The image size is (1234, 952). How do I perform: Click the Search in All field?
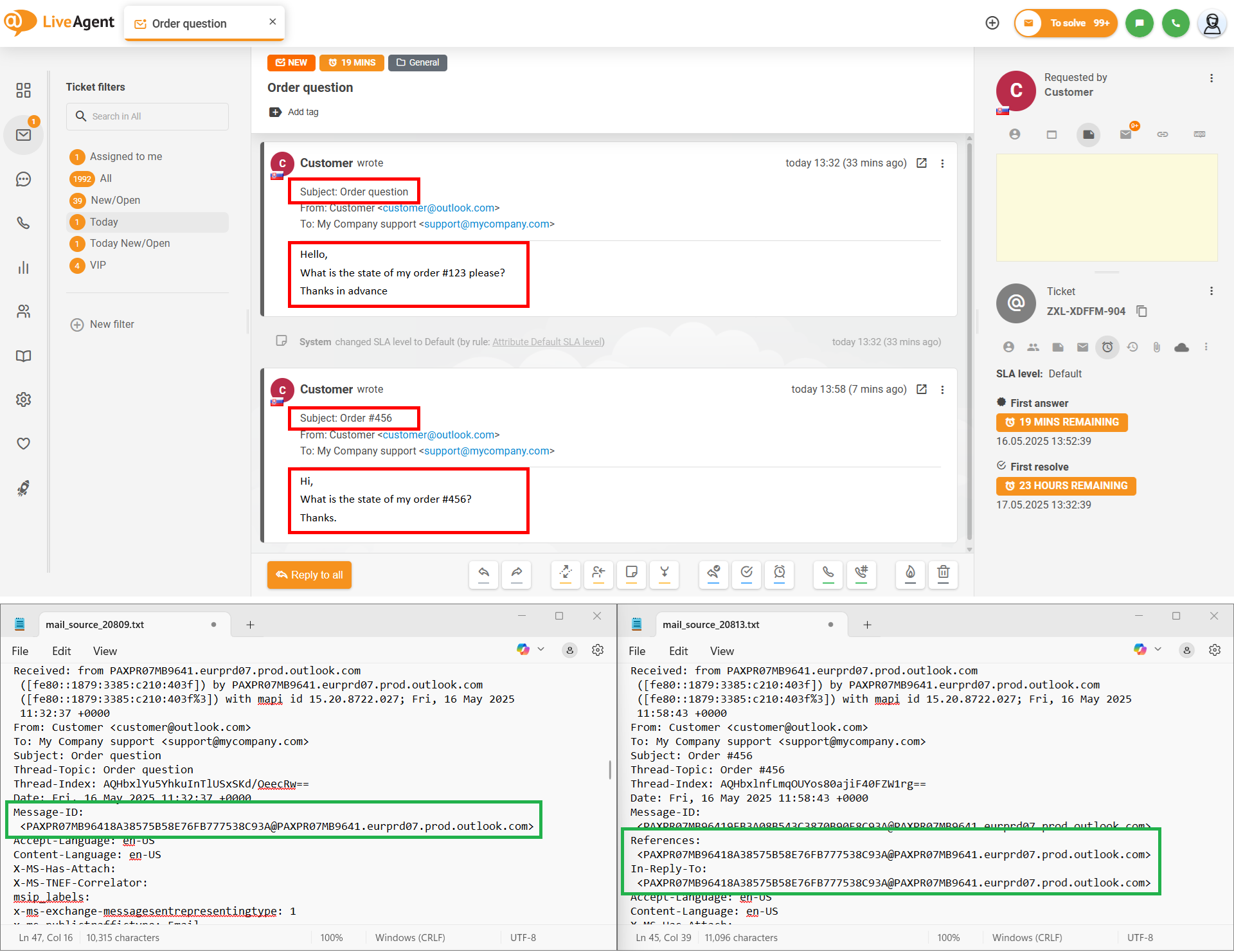pos(148,116)
